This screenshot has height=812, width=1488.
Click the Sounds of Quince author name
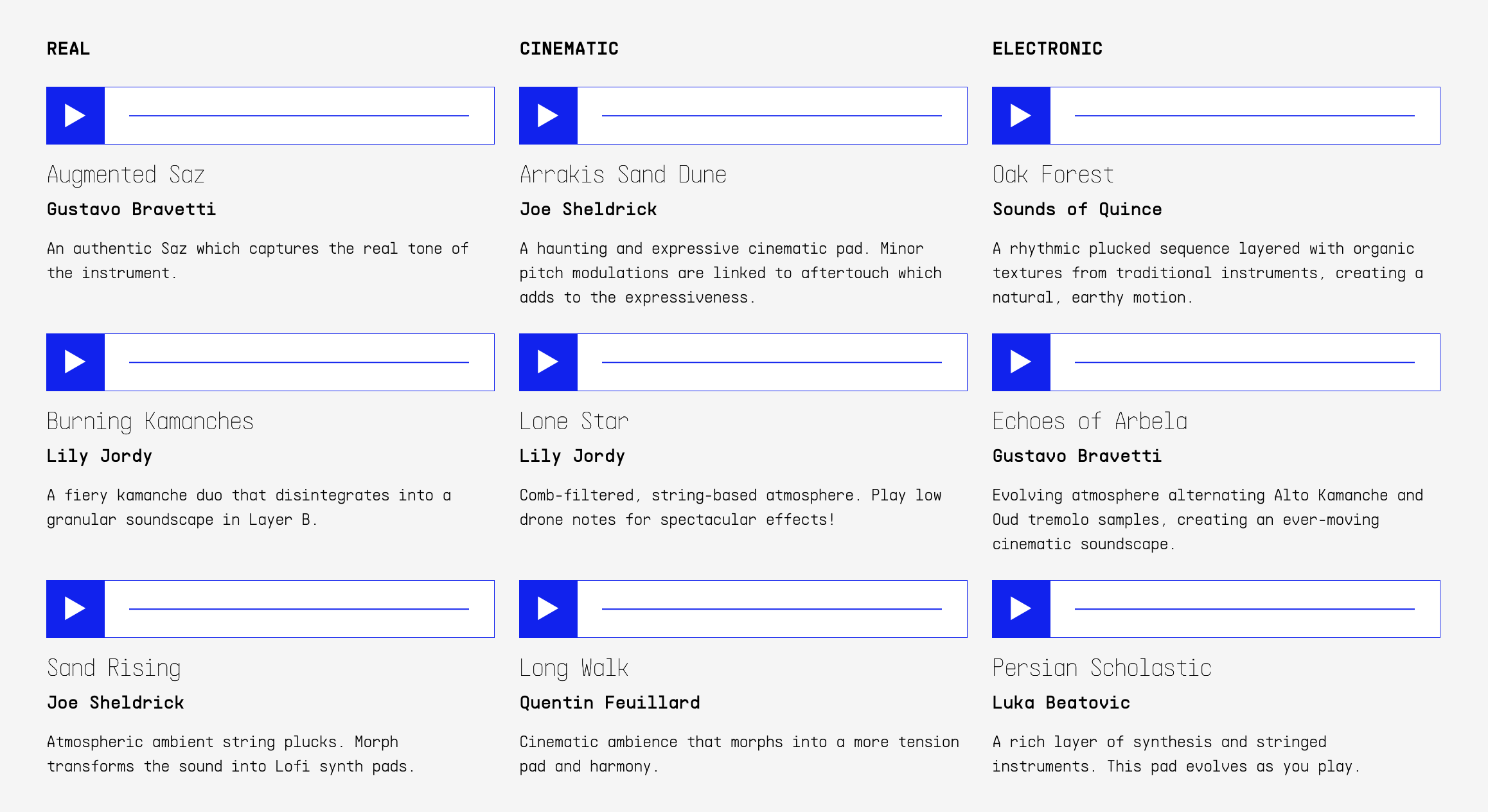tap(1077, 209)
